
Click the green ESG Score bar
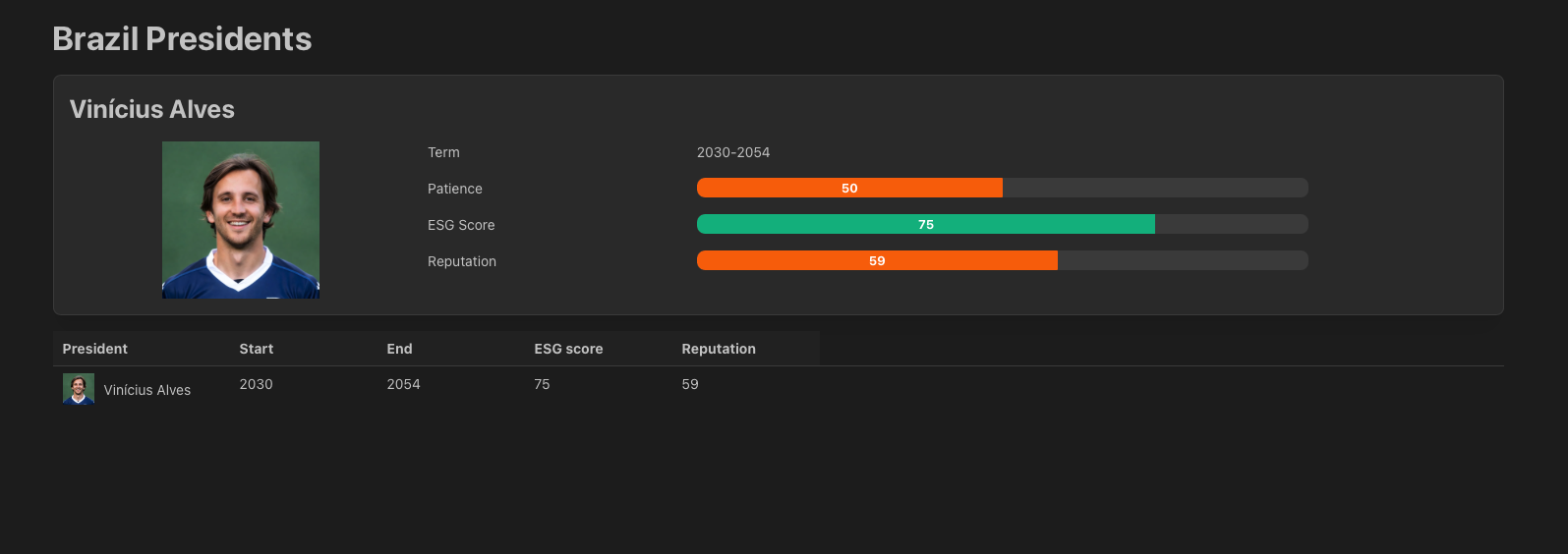point(926,224)
